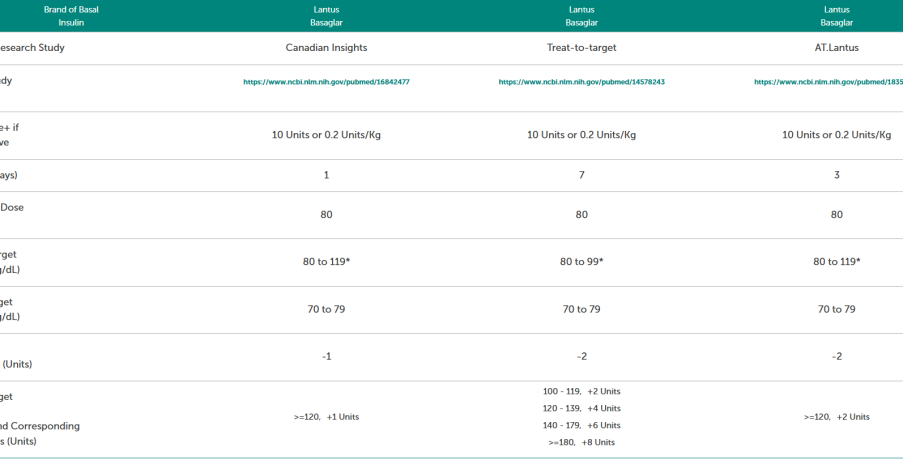
Task: Click Lantus Basaglar header above Canadian Insights
Action: tap(326, 15)
